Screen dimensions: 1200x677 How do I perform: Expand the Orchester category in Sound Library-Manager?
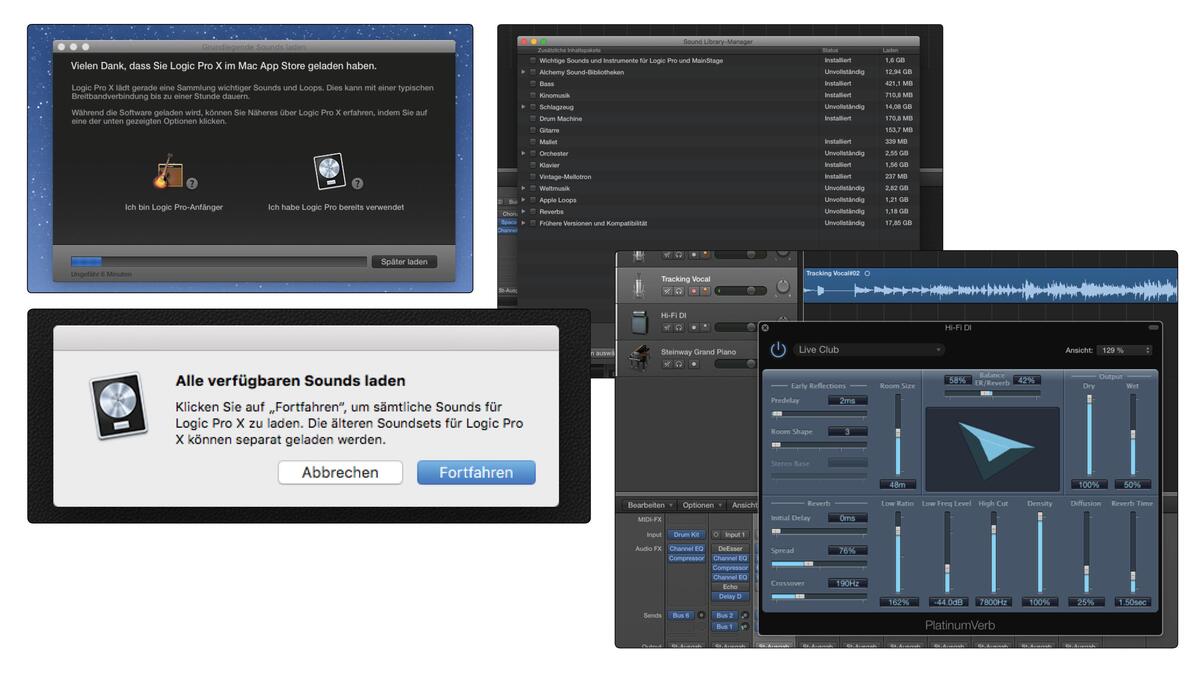521,153
